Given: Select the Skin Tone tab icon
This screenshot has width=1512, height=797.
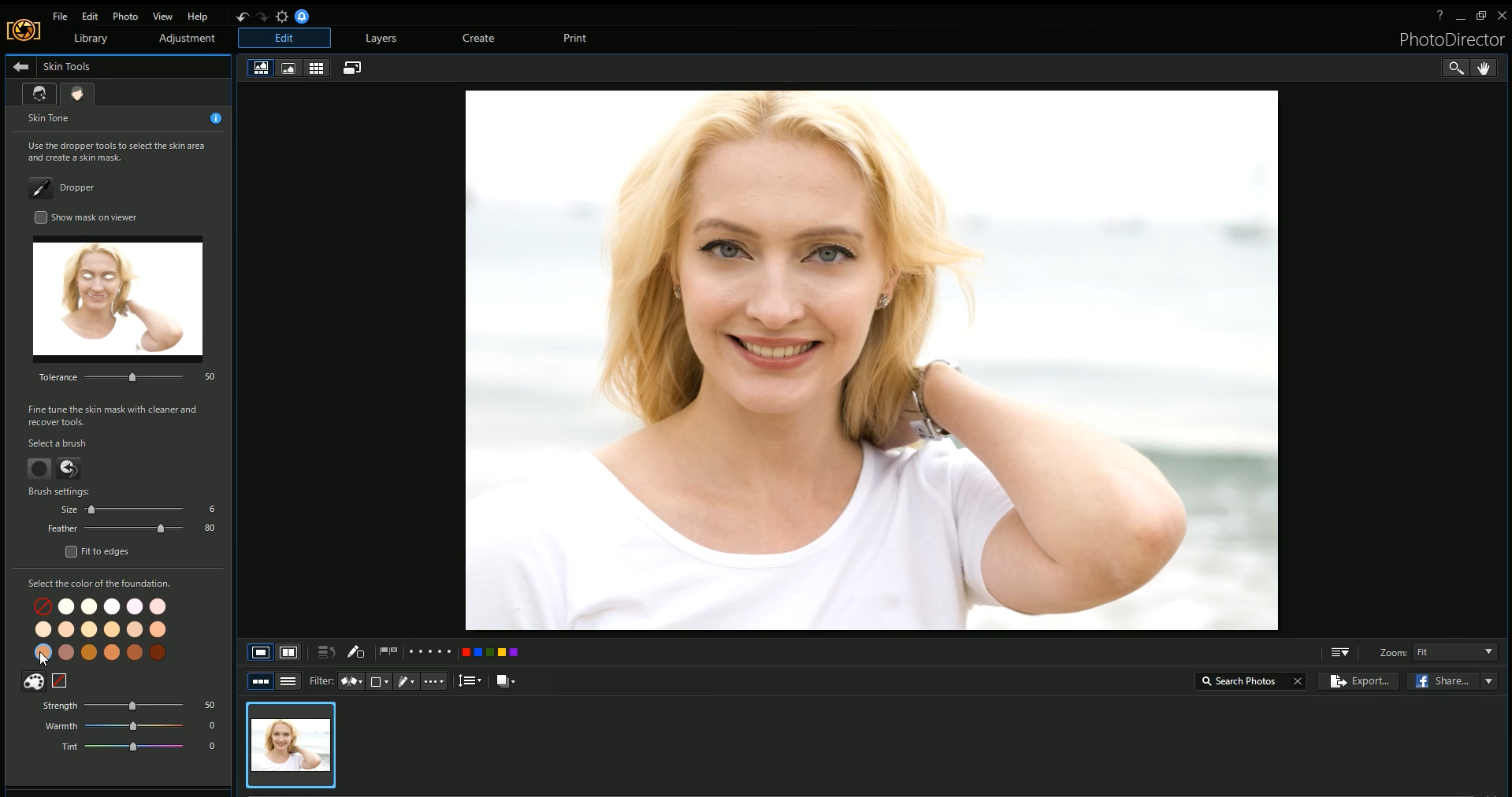Looking at the screenshot, I should coord(77,94).
